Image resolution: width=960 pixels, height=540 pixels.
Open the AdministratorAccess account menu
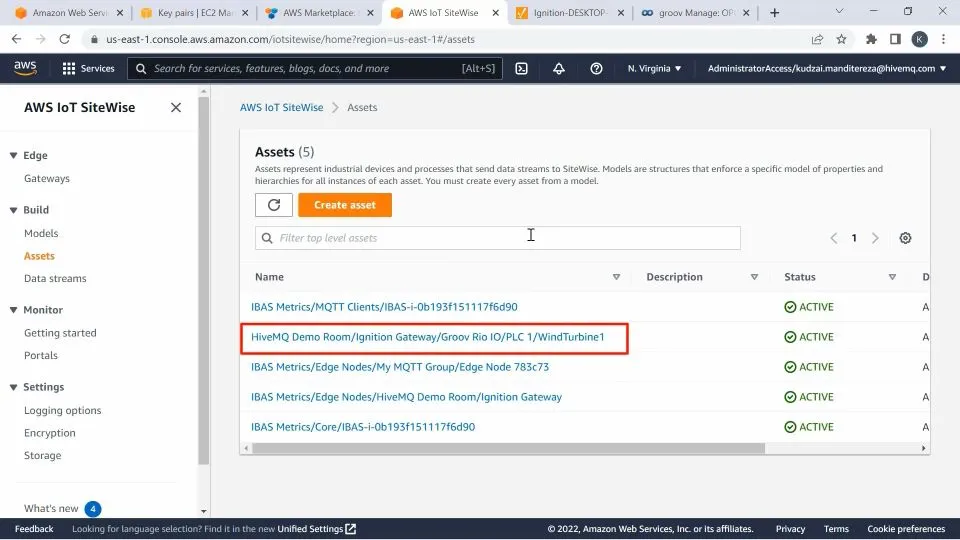tap(827, 69)
